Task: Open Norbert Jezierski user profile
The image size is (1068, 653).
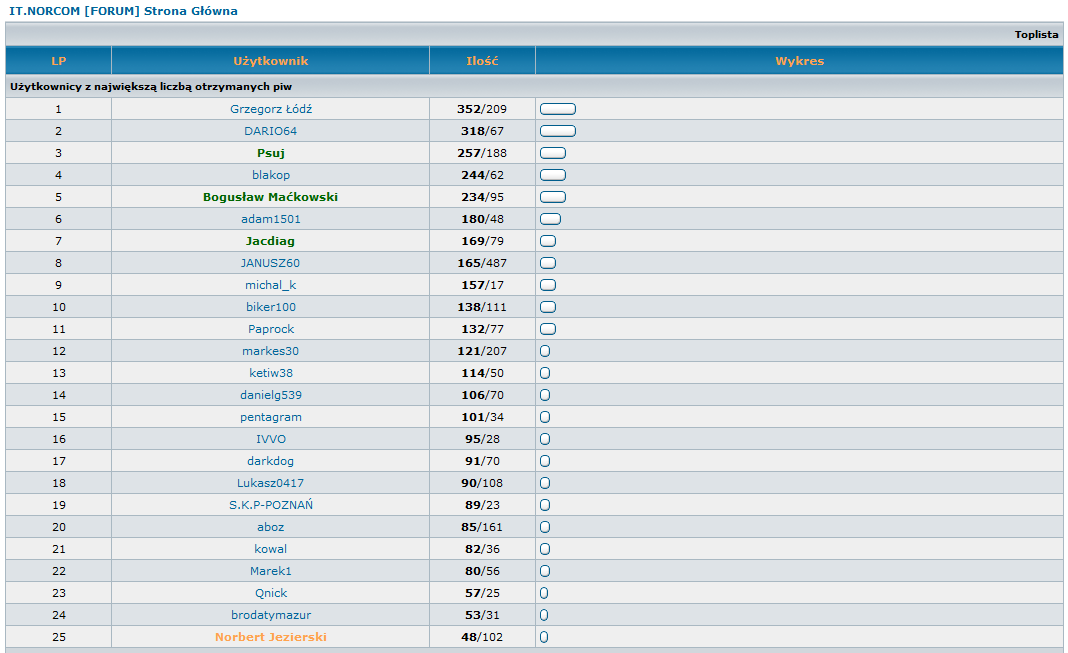Action: point(270,637)
